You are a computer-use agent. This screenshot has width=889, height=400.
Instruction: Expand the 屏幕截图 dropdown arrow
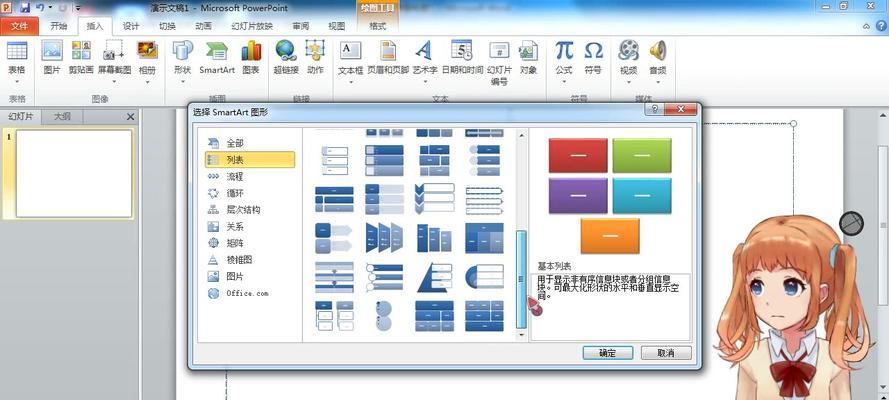(x=114, y=82)
